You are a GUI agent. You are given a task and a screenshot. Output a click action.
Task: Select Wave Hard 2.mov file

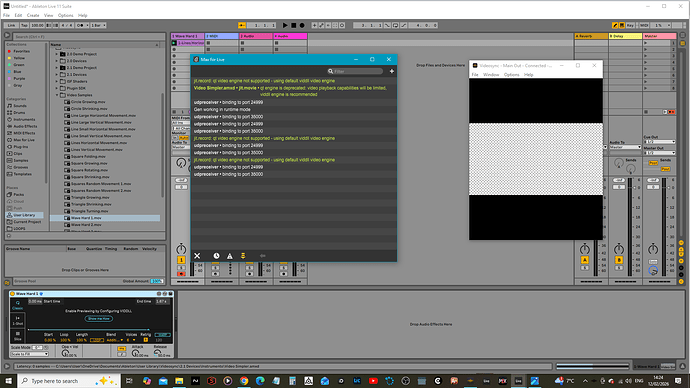tap(86, 225)
